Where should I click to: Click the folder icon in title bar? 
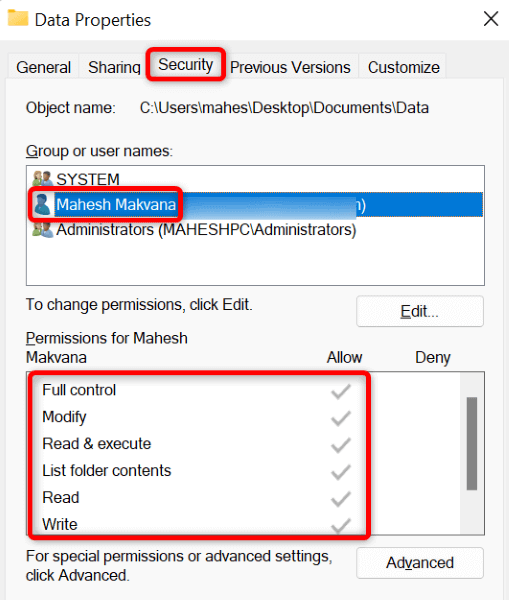(x=18, y=18)
